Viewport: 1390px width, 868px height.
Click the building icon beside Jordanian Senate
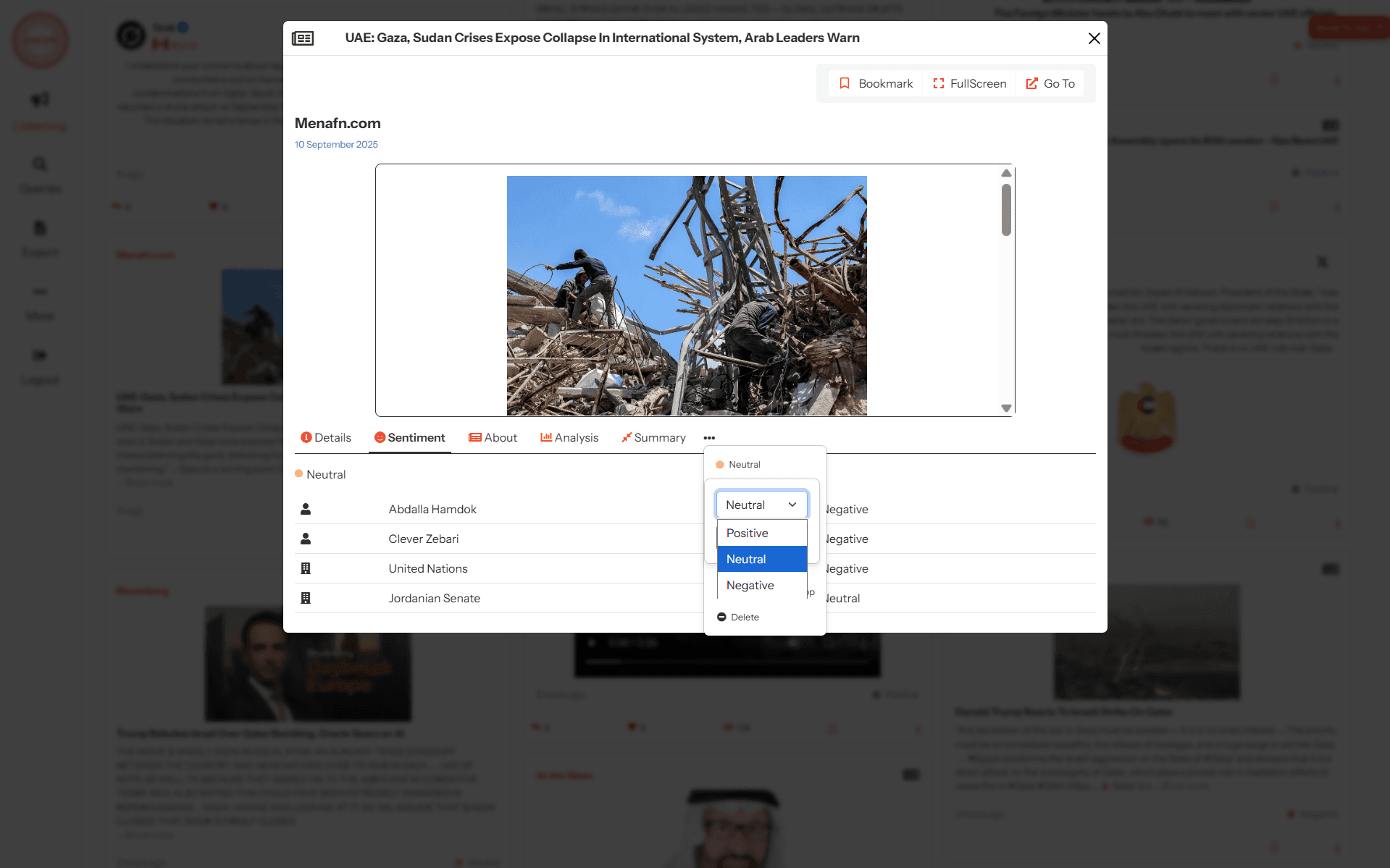306,598
